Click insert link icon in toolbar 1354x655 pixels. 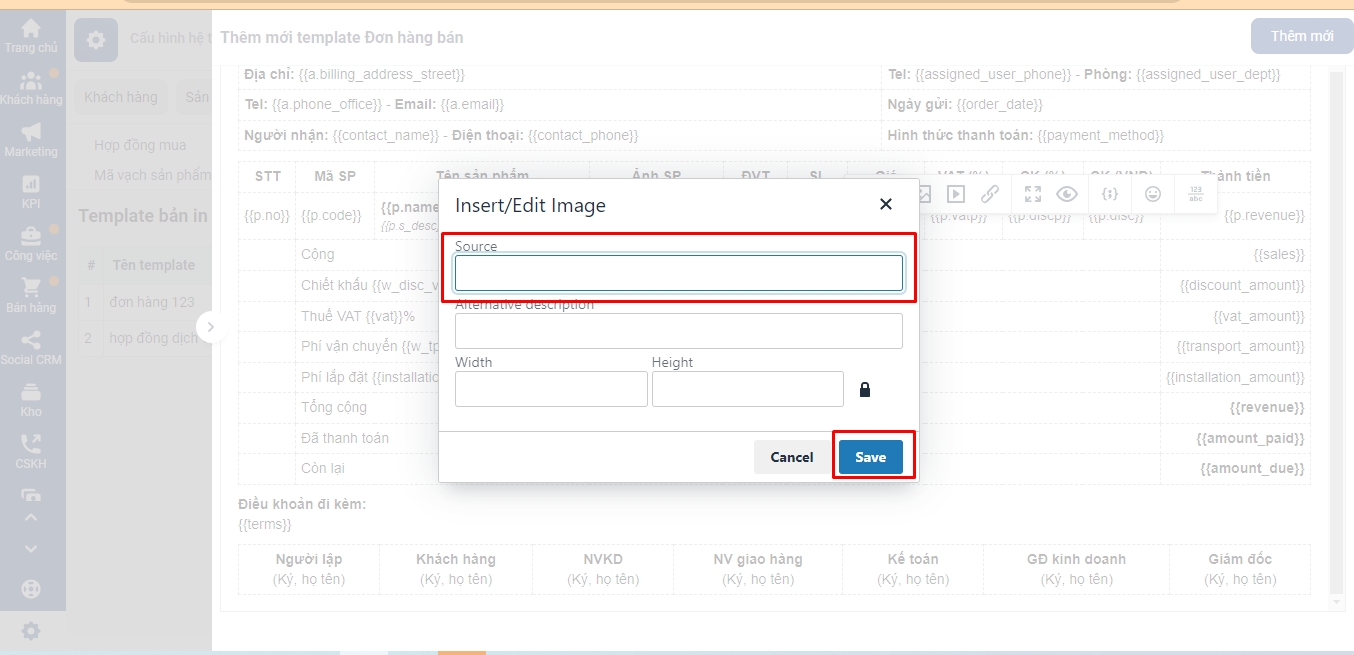pos(990,194)
